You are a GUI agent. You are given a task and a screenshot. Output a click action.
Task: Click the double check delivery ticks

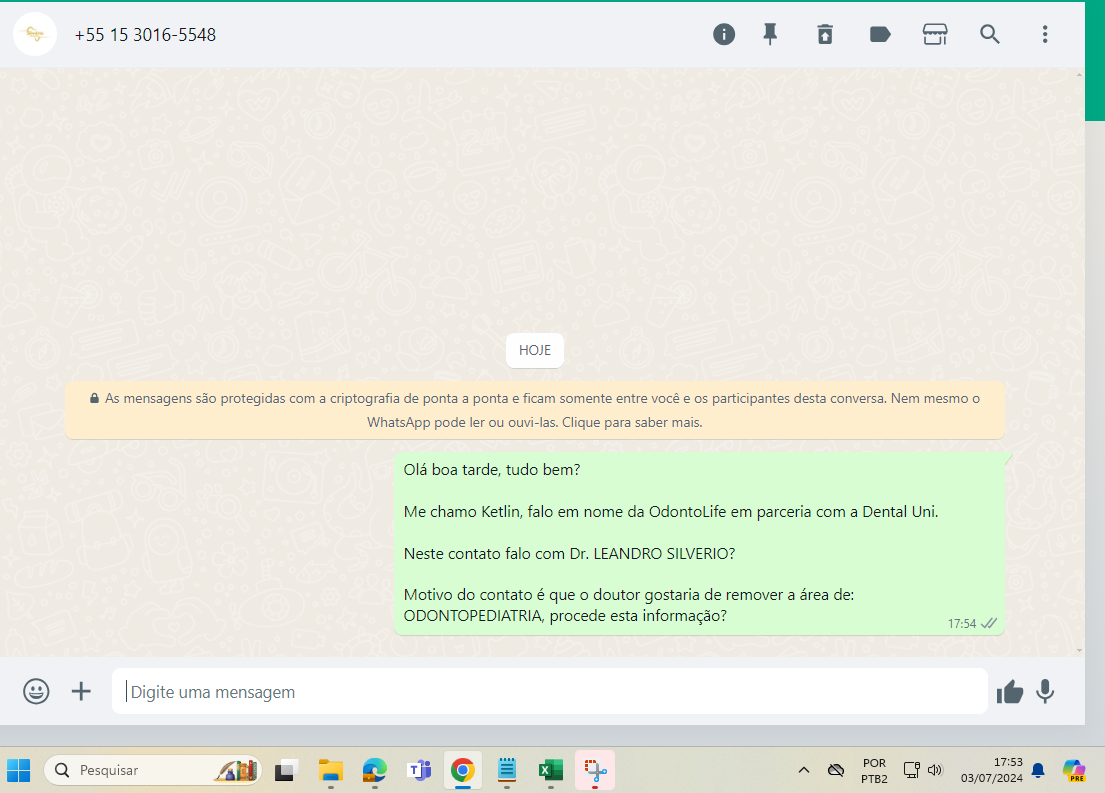989,623
